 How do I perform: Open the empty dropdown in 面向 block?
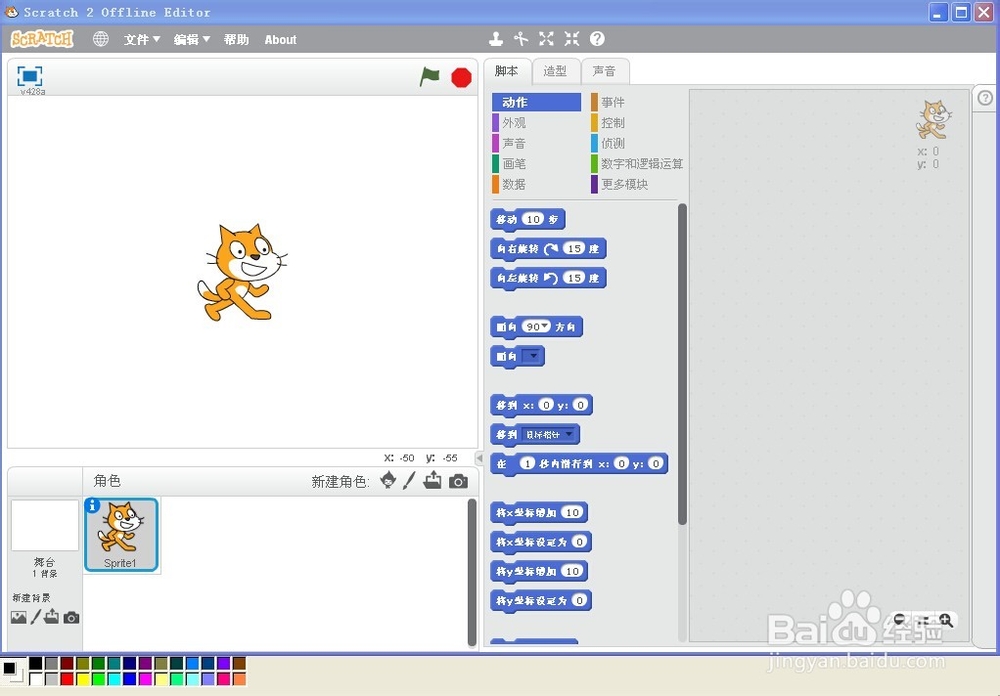coord(531,356)
